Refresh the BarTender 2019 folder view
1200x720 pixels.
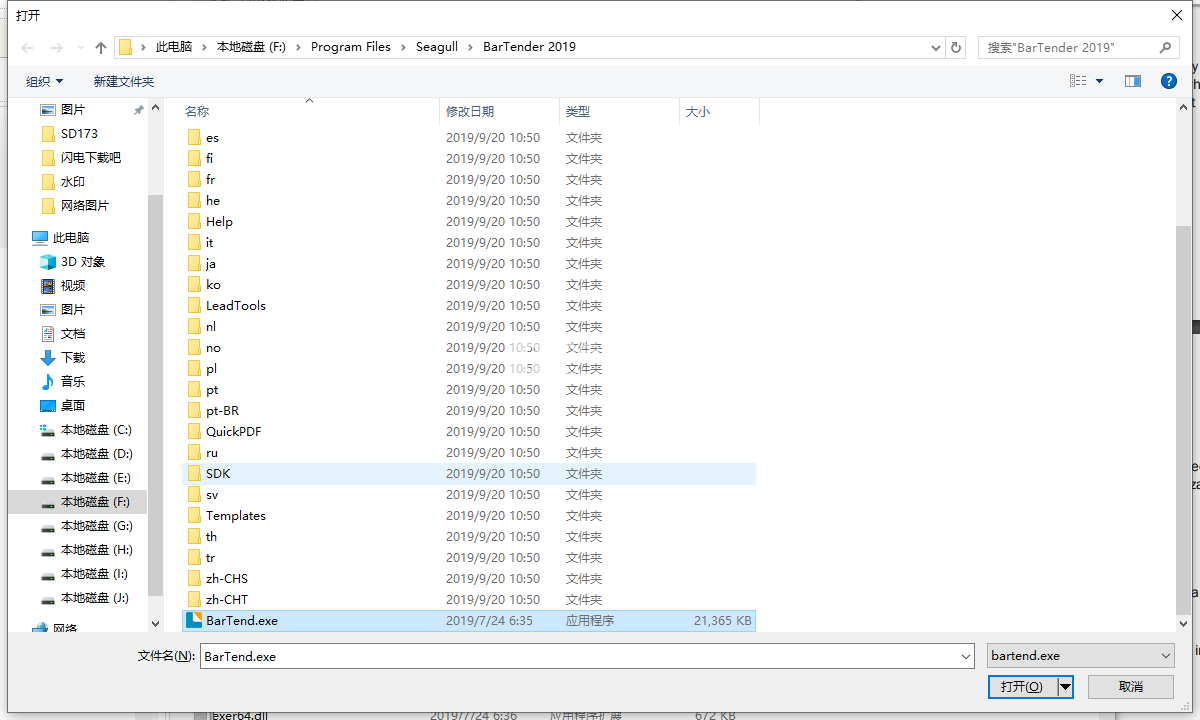click(957, 47)
